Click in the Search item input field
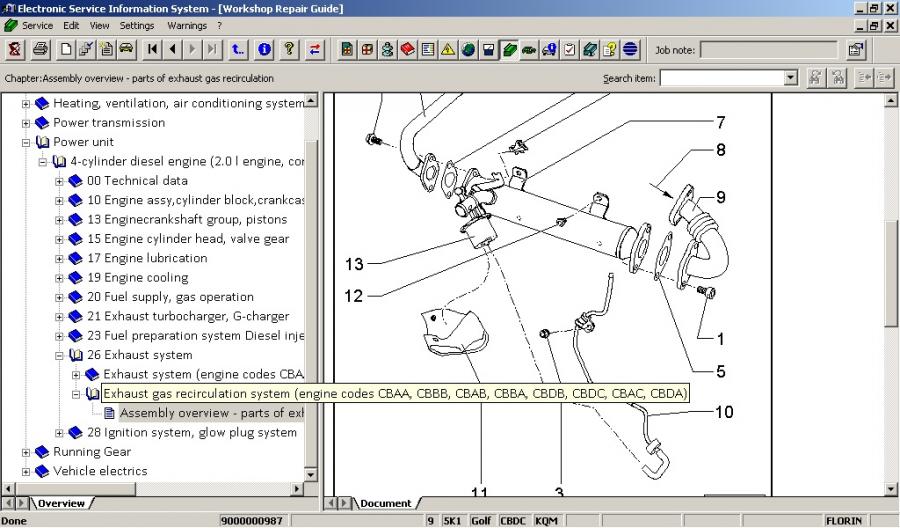 coord(720,78)
